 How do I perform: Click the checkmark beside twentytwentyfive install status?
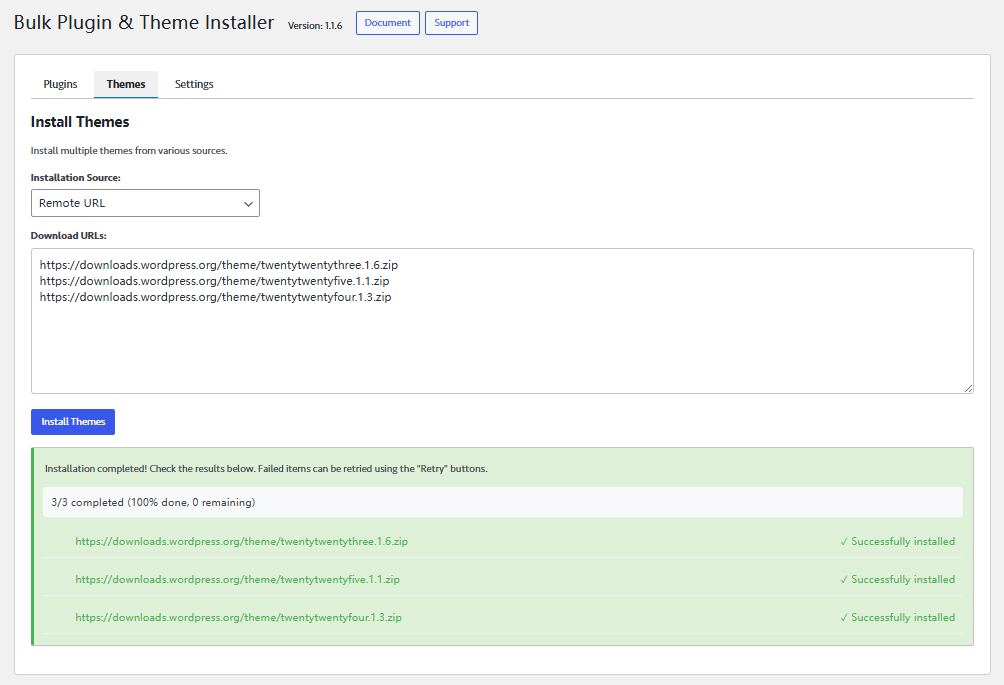tap(844, 580)
